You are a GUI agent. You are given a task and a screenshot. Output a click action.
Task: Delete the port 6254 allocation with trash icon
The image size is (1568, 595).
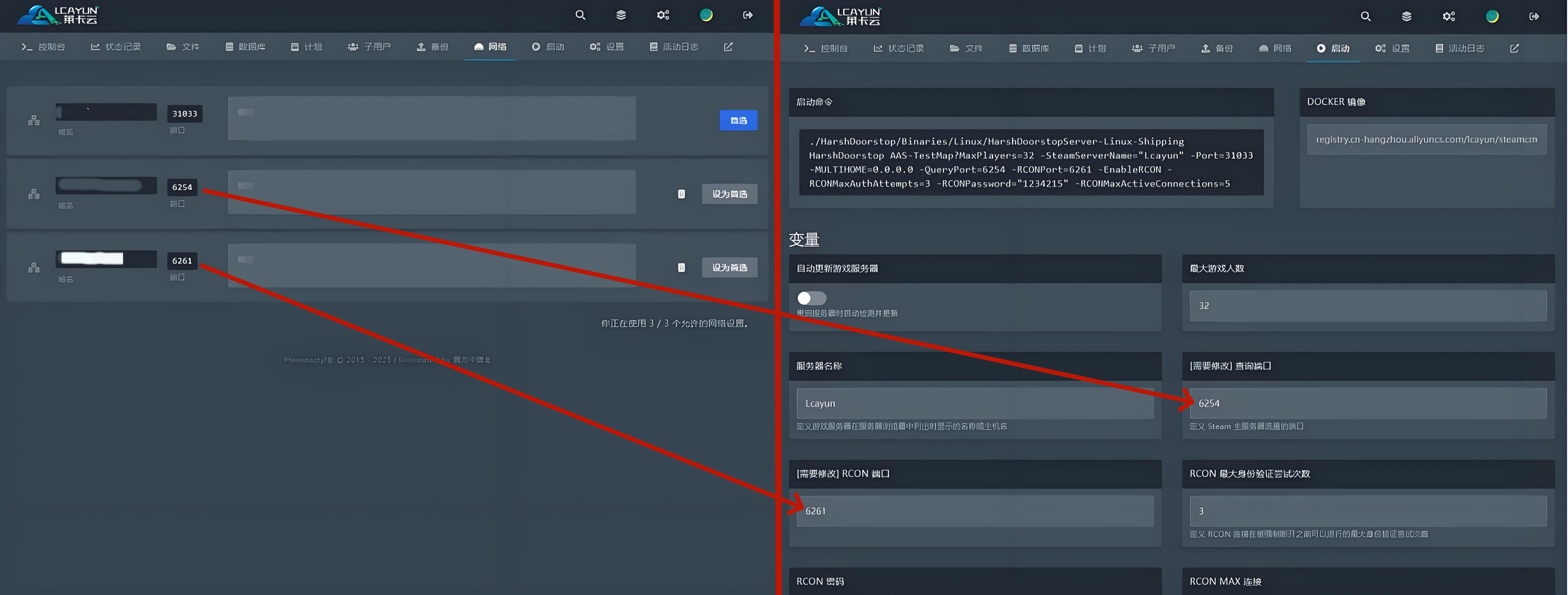coord(682,194)
